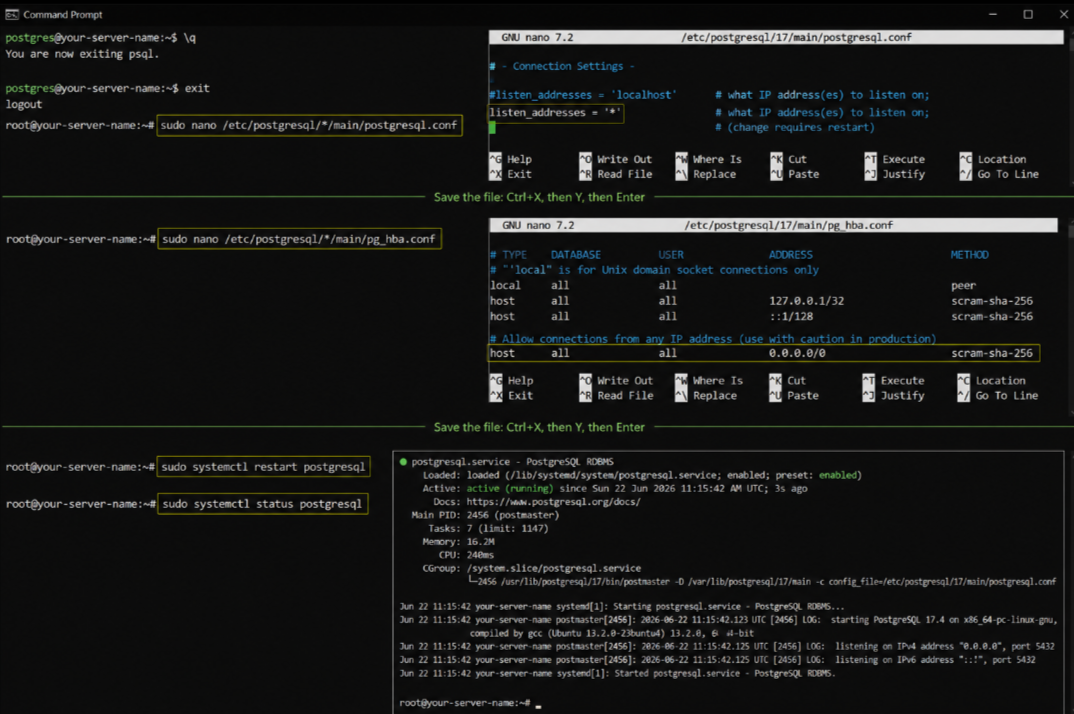
Task: Click the ^X Exit shortcut in postgresql.conf nano
Action: click(x=511, y=174)
